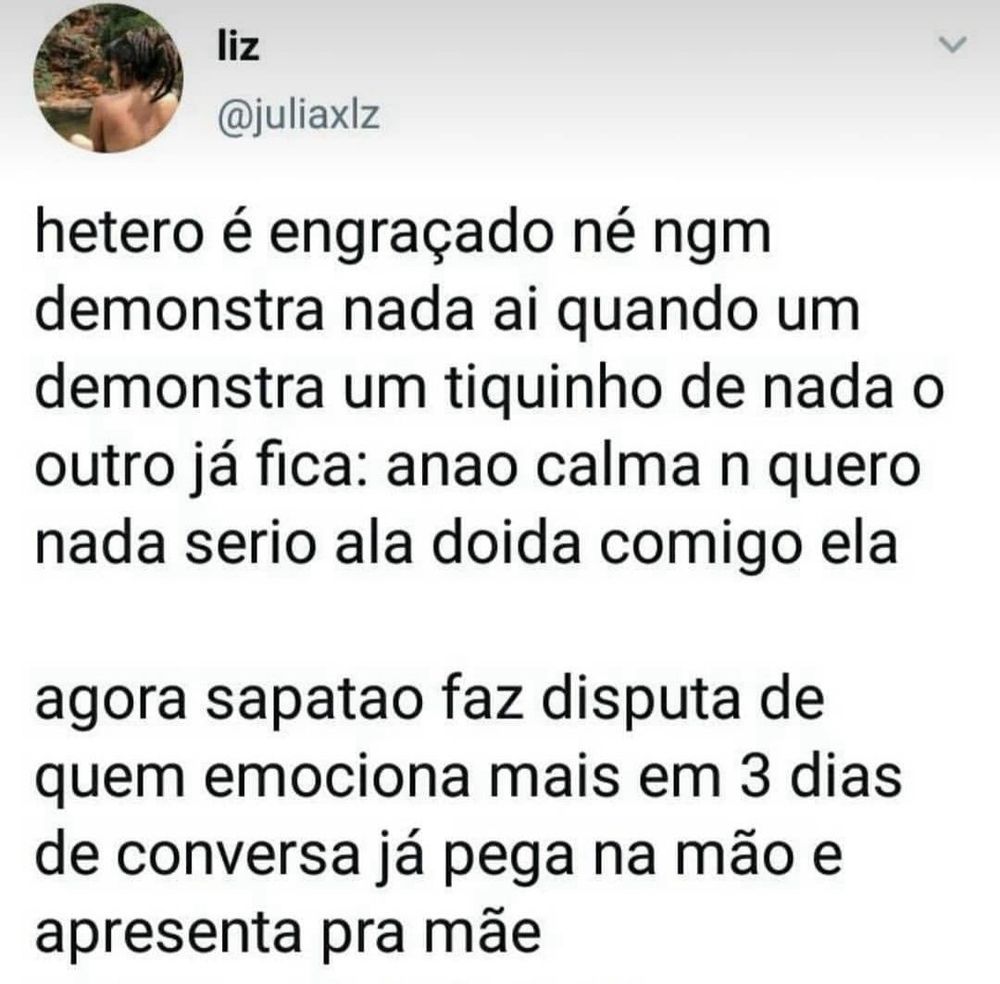Screen dimensions: 1000x984
Task: Click the word sapatao in the second paragraph
Action: tap(314, 703)
